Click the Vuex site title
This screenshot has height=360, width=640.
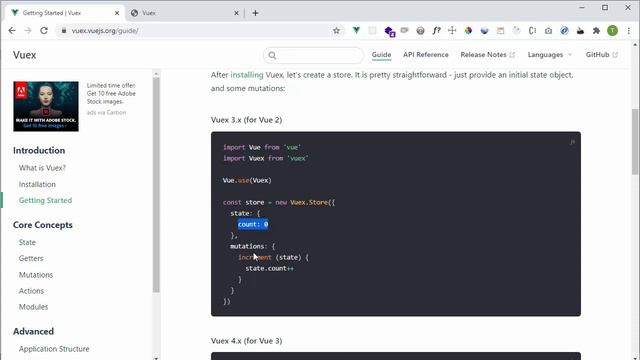24,55
